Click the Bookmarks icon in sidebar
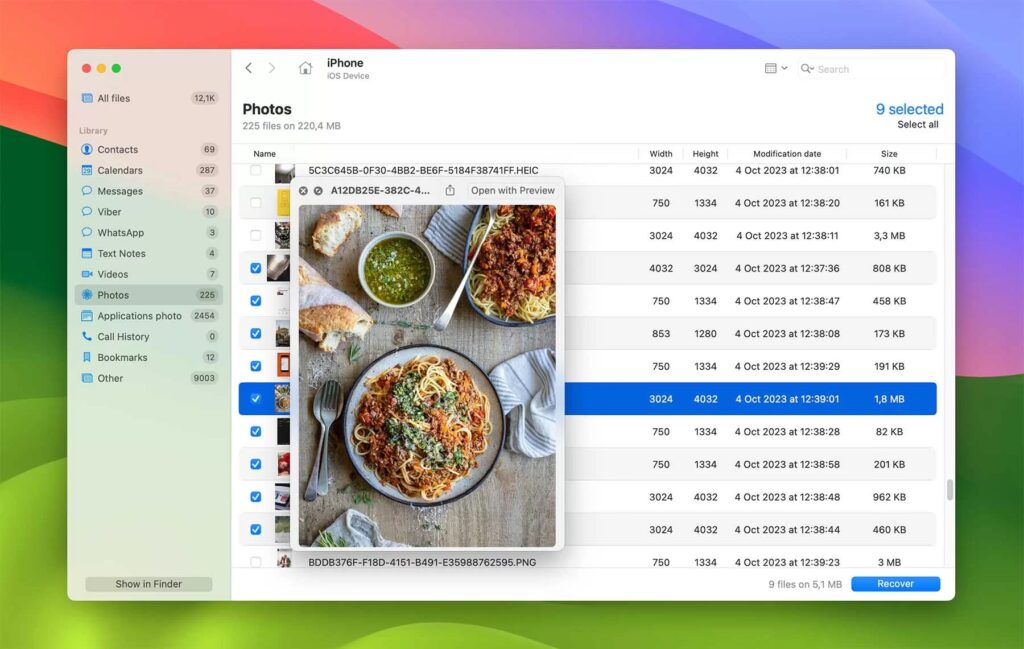 tap(87, 357)
